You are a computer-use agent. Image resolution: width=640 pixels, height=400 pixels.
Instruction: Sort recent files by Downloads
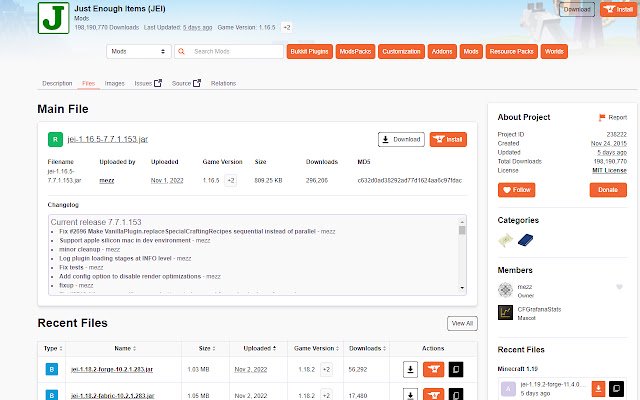point(367,349)
